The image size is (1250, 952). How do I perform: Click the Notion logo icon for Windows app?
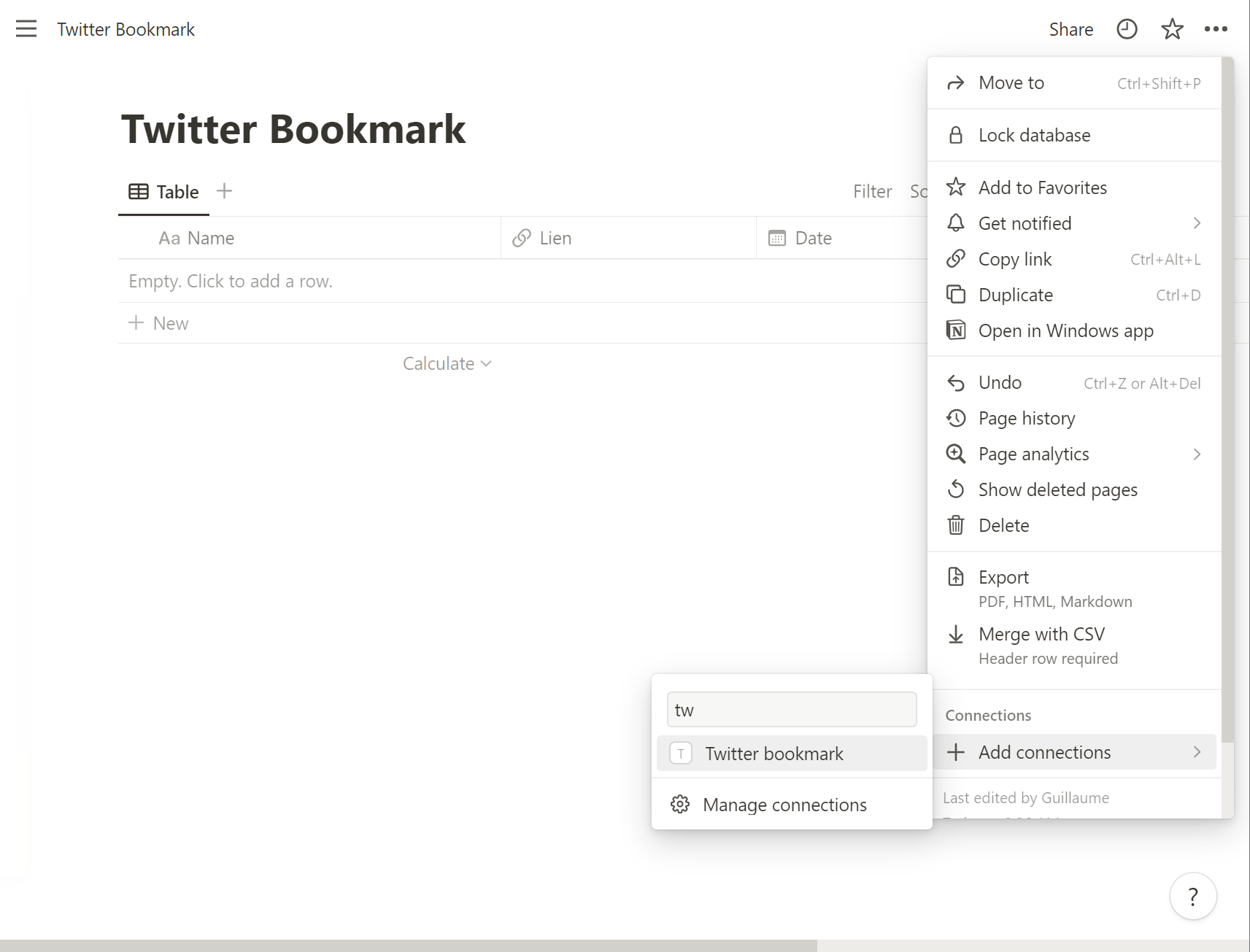pyautogui.click(x=956, y=330)
